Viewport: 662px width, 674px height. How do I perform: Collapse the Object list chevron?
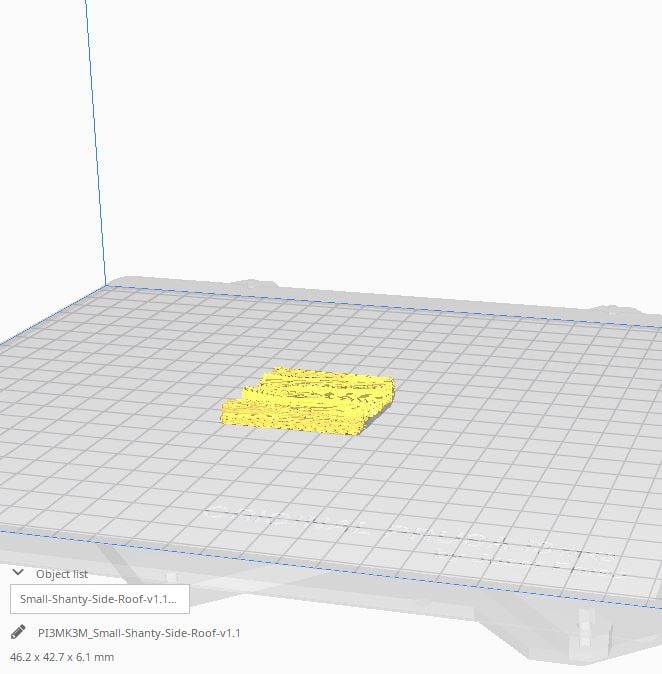tap(18, 573)
